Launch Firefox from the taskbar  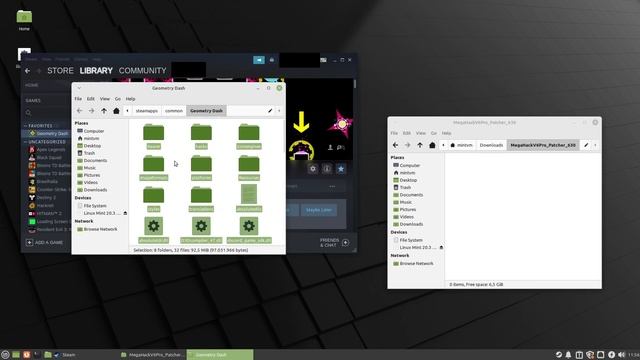[27, 355]
